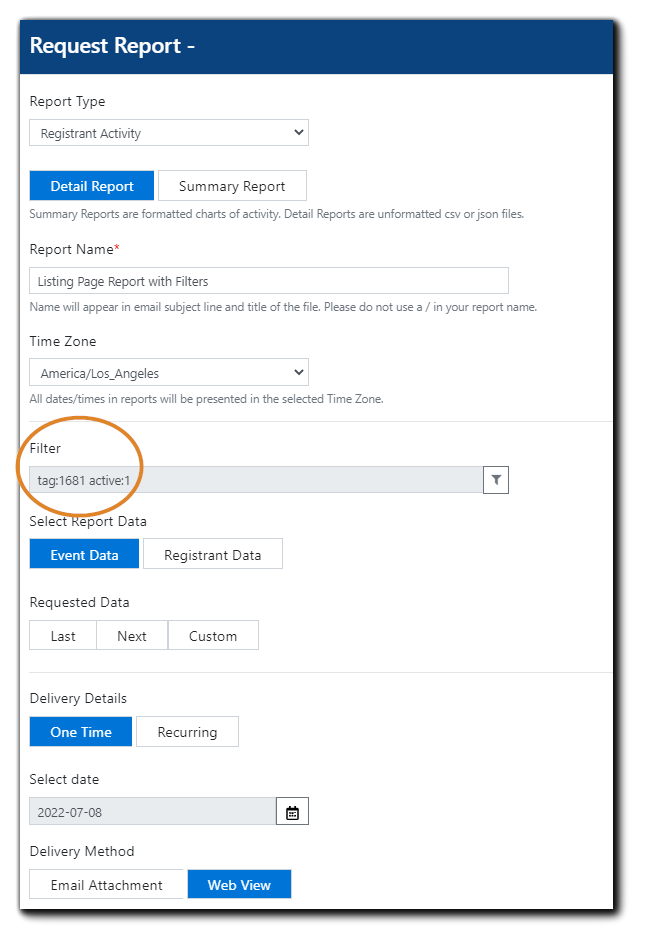The width and height of the screenshot is (649, 945).
Task: Open the calendar date picker icon
Action: coord(292,812)
